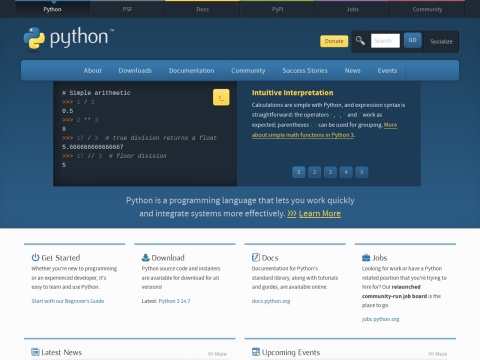
Task: Click the Upcoming Events calendar icon
Action: (256, 352)
